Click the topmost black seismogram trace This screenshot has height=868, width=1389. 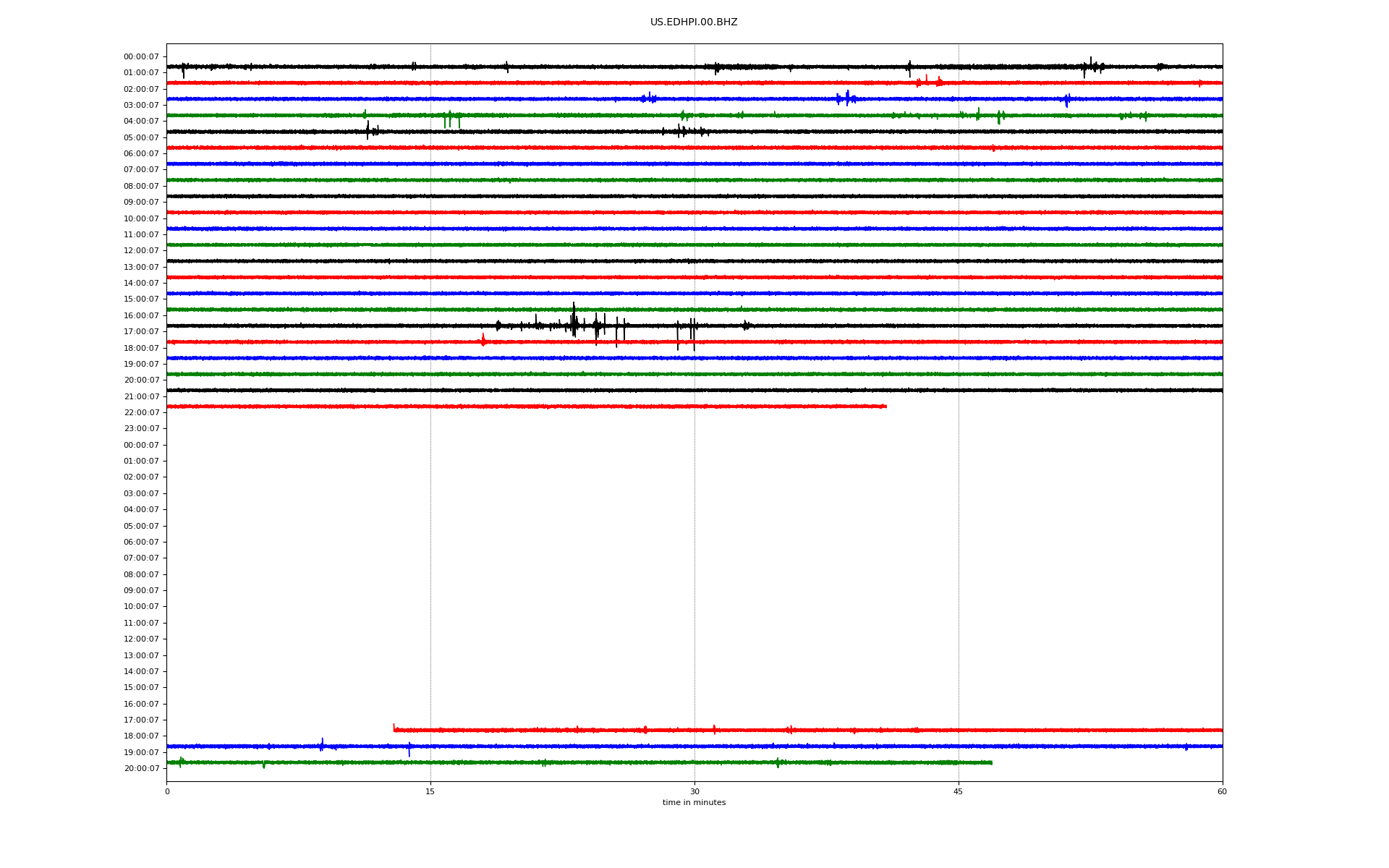[694, 67]
